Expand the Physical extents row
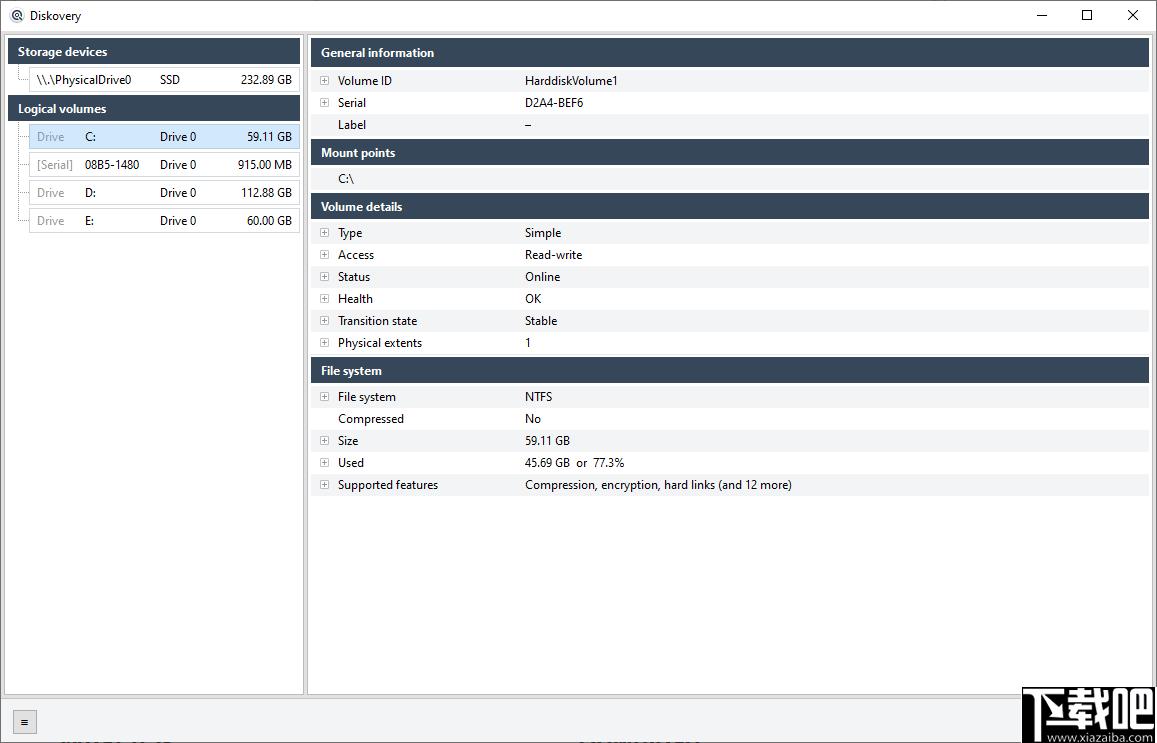The image size is (1157, 743). coord(324,342)
